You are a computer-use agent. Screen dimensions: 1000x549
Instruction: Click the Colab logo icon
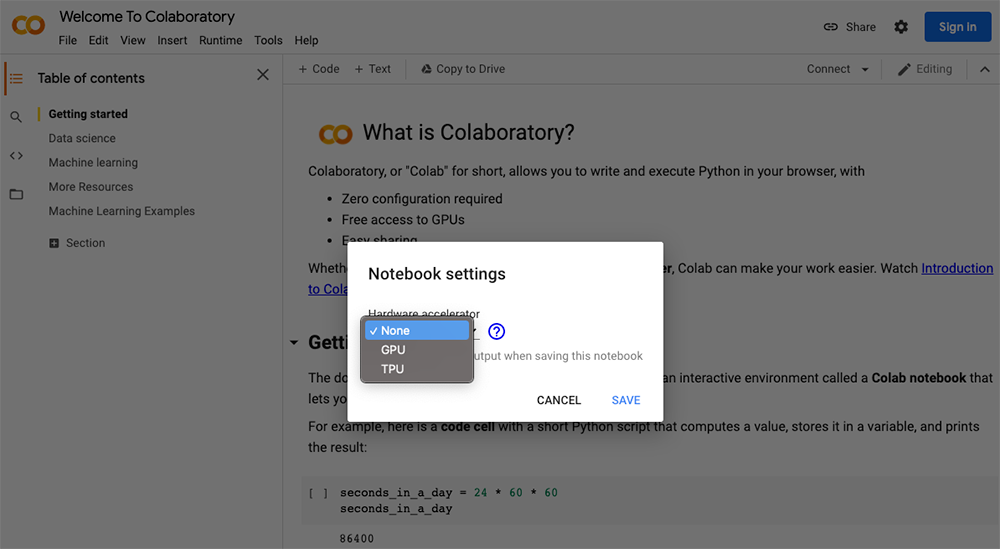pyautogui.click(x=28, y=26)
